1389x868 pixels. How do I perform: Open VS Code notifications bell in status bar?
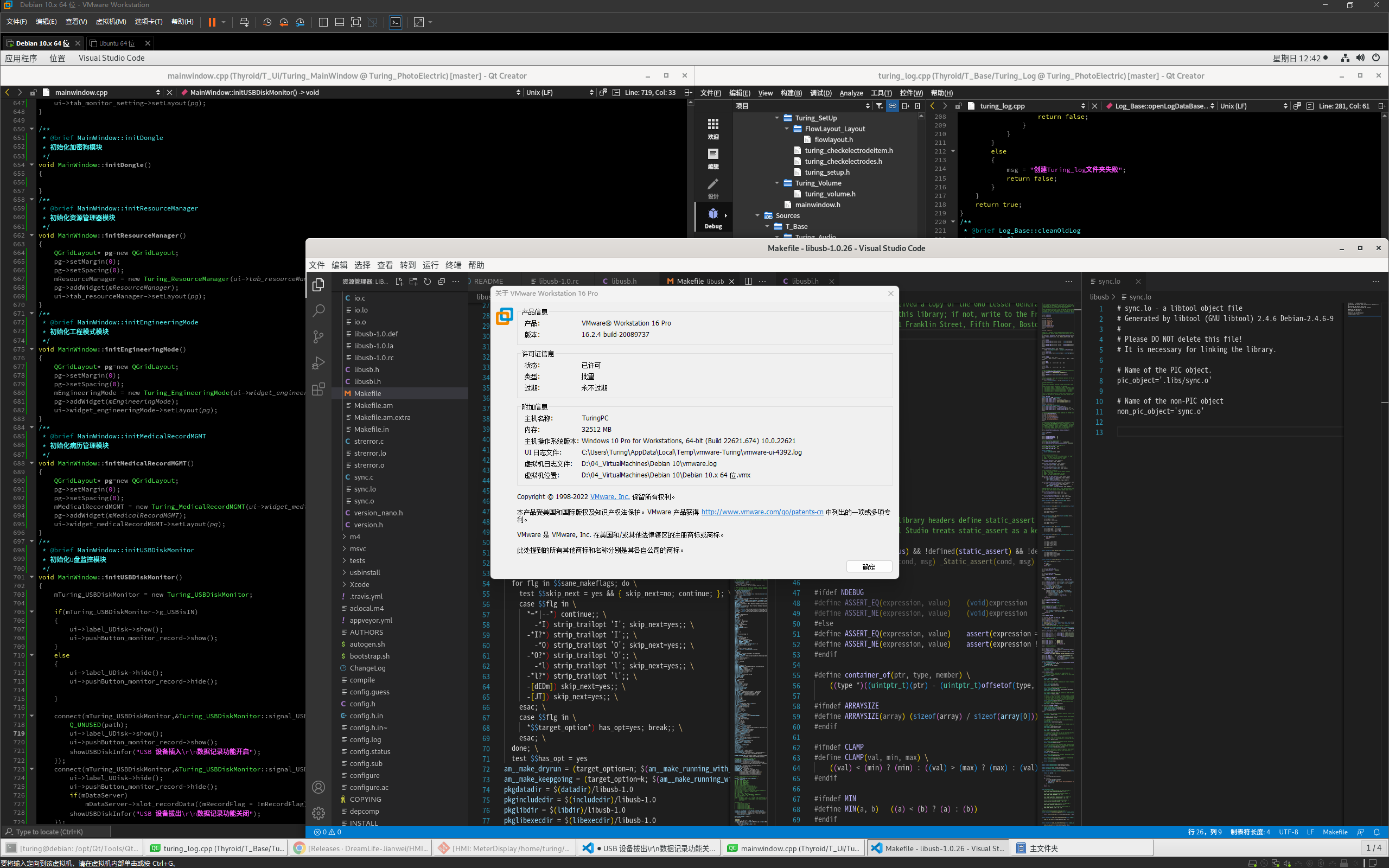tap(1377, 832)
